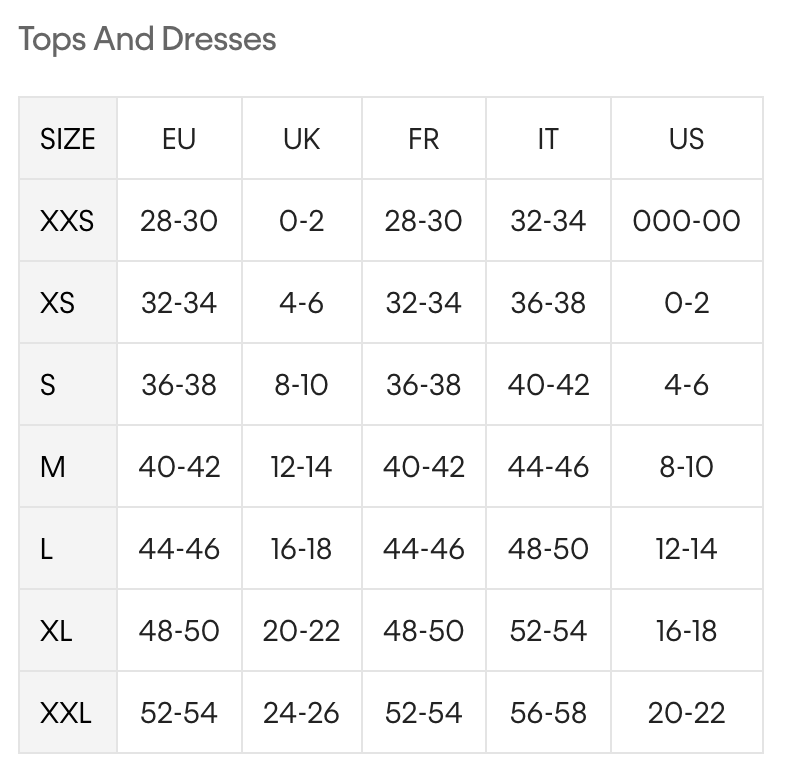This screenshot has height=772, width=790.
Task: Click the XL size row label
Action: pyautogui.click(x=57, y=631)
